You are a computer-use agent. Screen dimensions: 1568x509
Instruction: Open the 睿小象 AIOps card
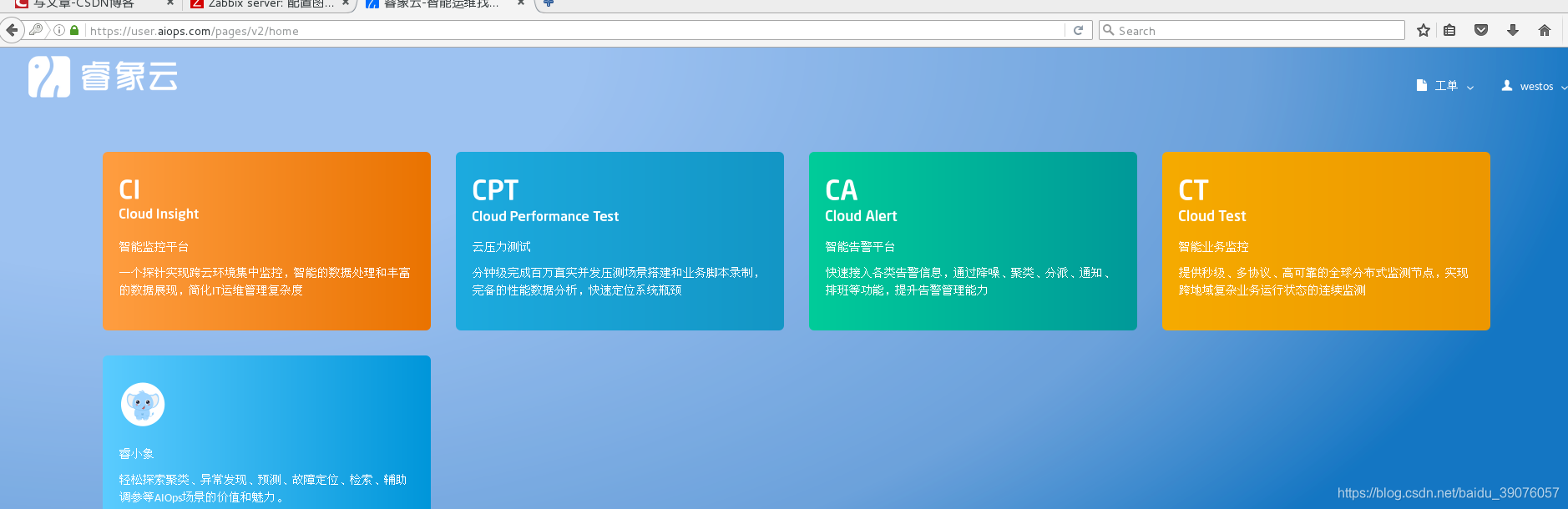(266, 432)
